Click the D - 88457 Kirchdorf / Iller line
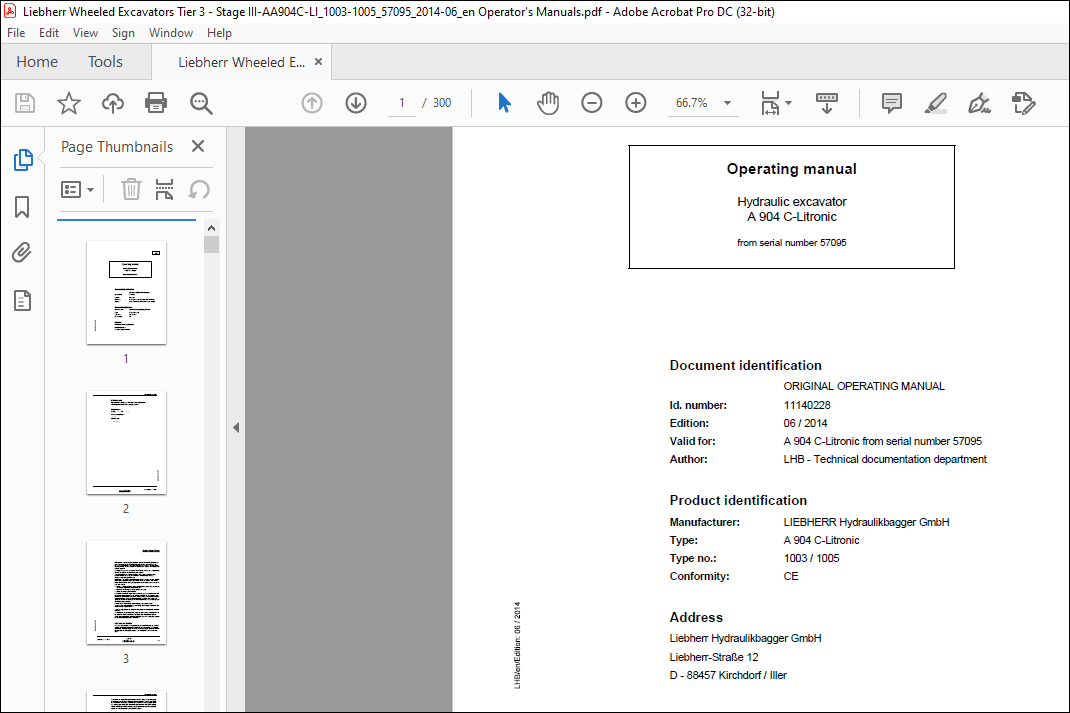The image size is (1070, 713). point(728,675)
